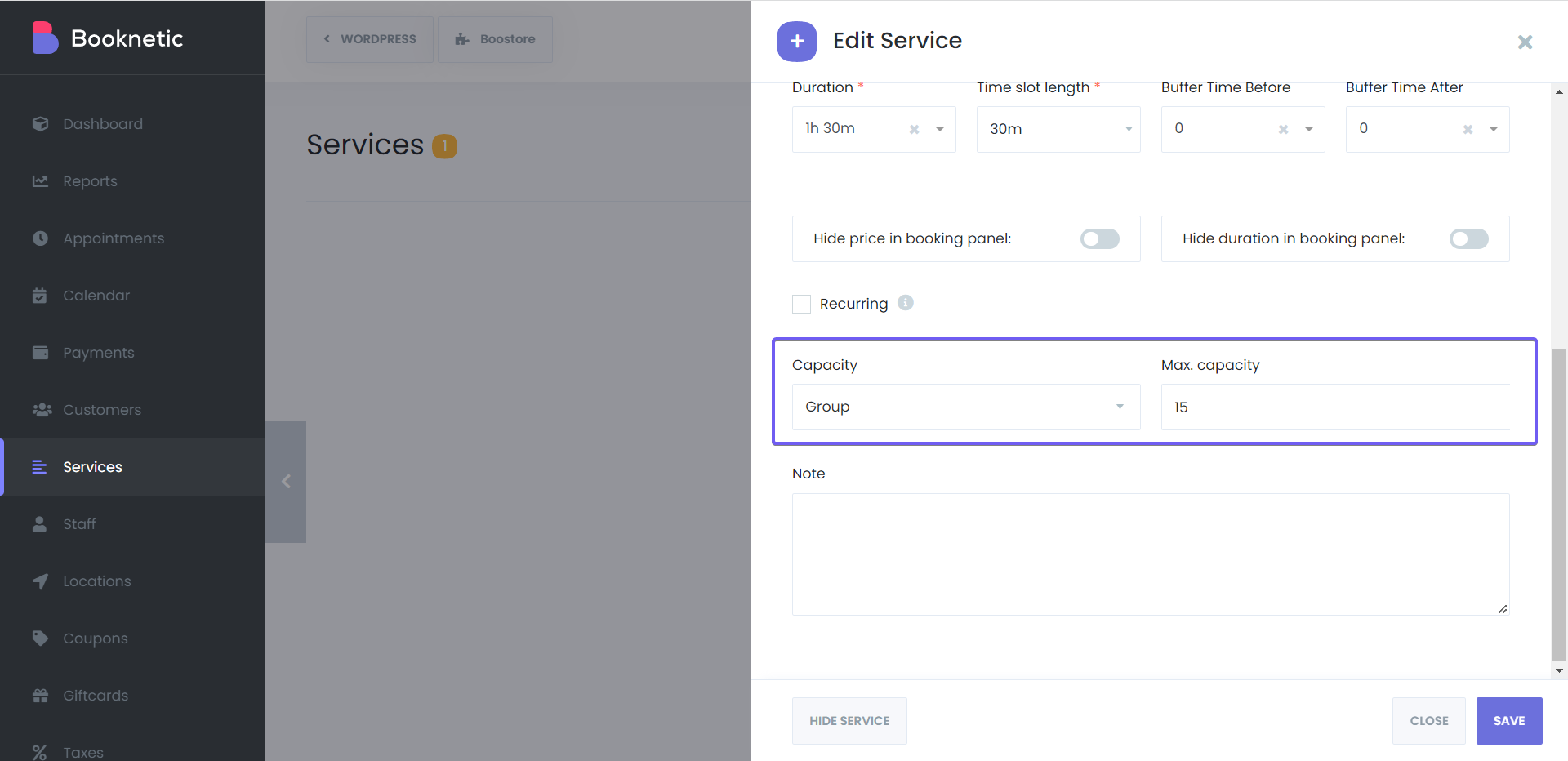1568x761 pixels.
Task: Select Staff in the sidebar
Action: pyautogui.click(x=132, y=524)
